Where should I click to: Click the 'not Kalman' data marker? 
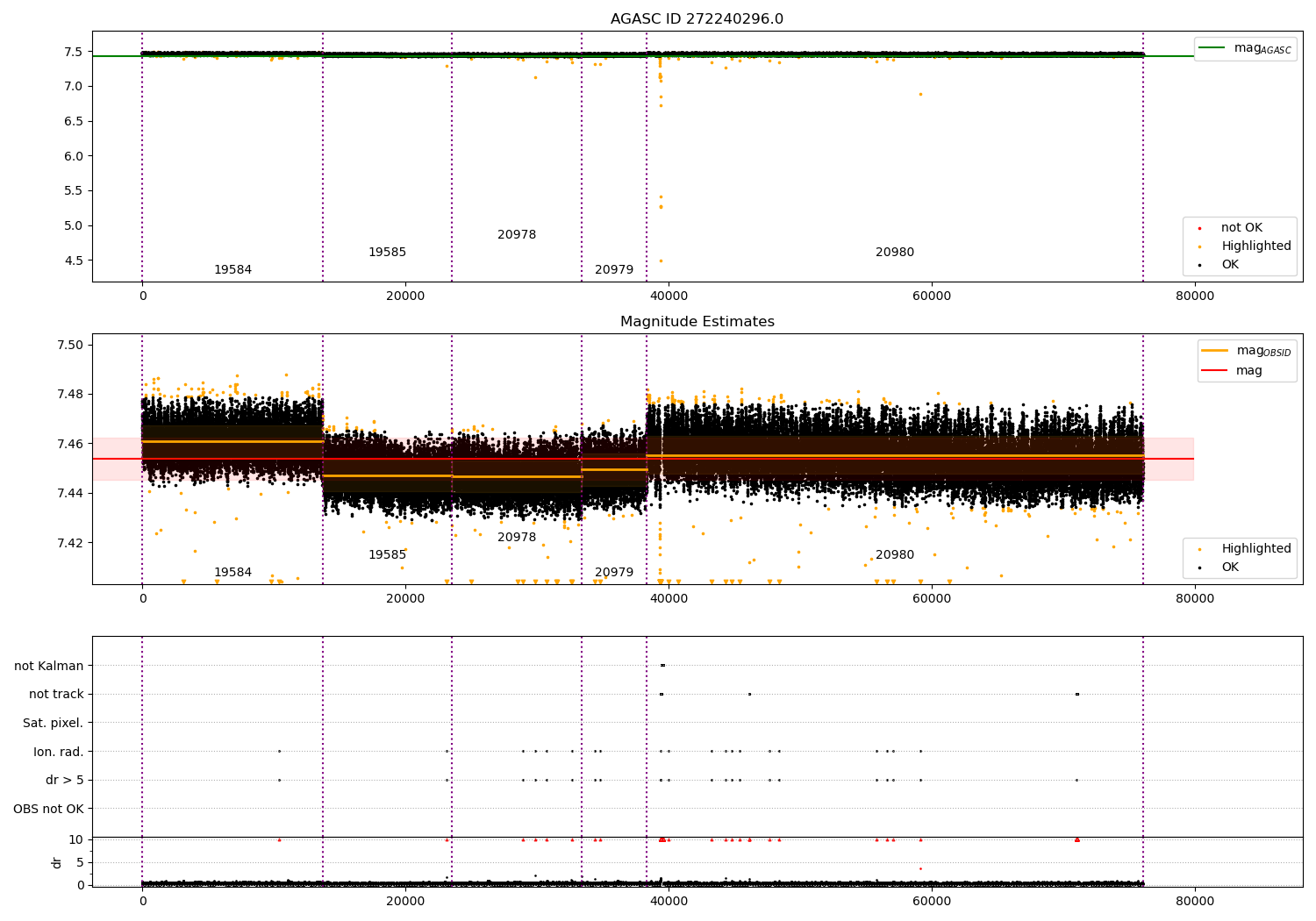pos(662,665)
